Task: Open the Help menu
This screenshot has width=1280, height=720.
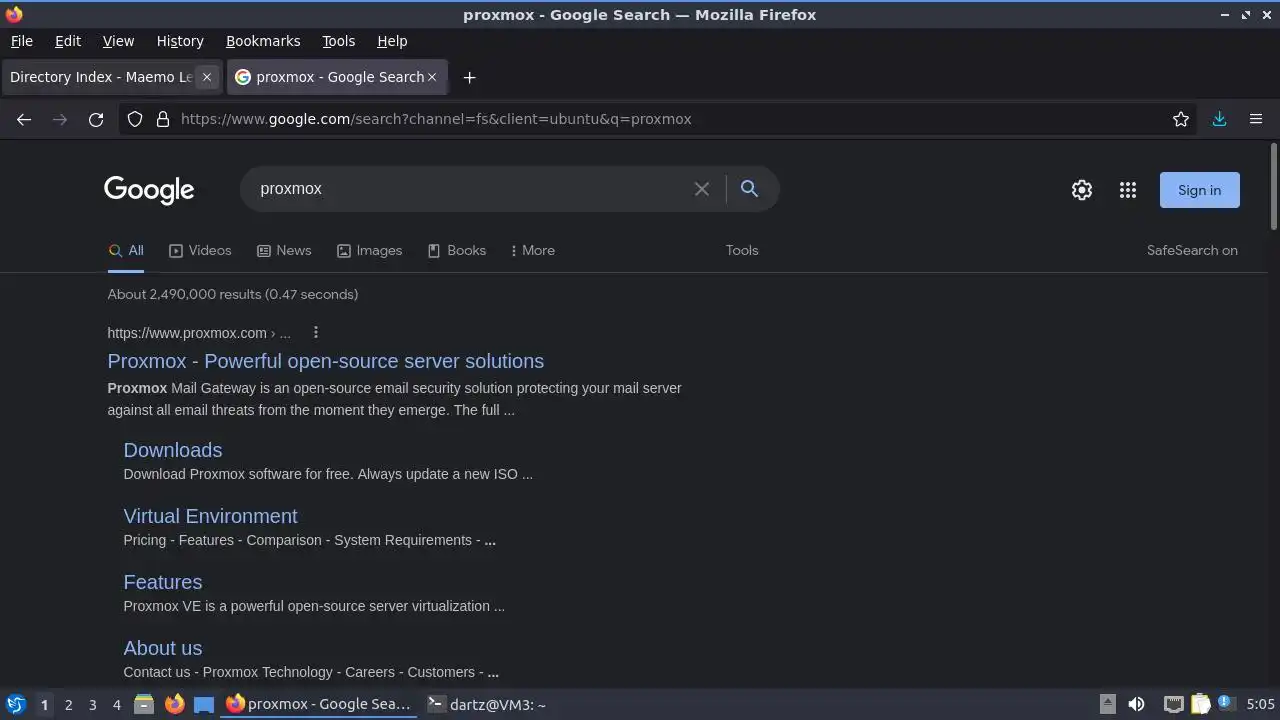Action: coord(392,41)
